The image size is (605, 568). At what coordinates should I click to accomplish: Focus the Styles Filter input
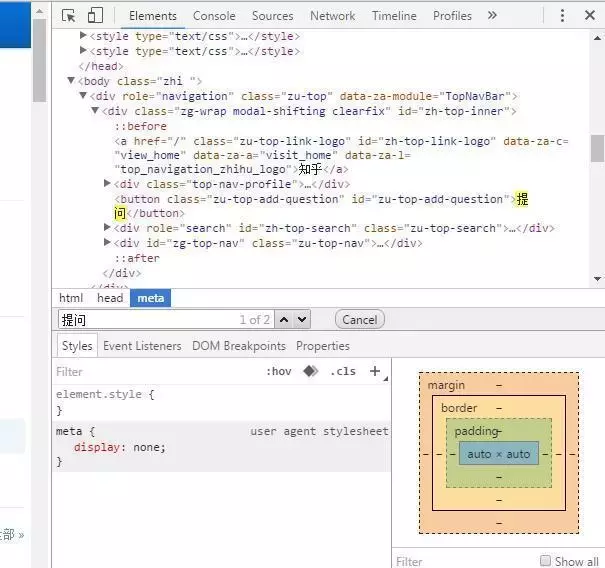pos(154,372)
